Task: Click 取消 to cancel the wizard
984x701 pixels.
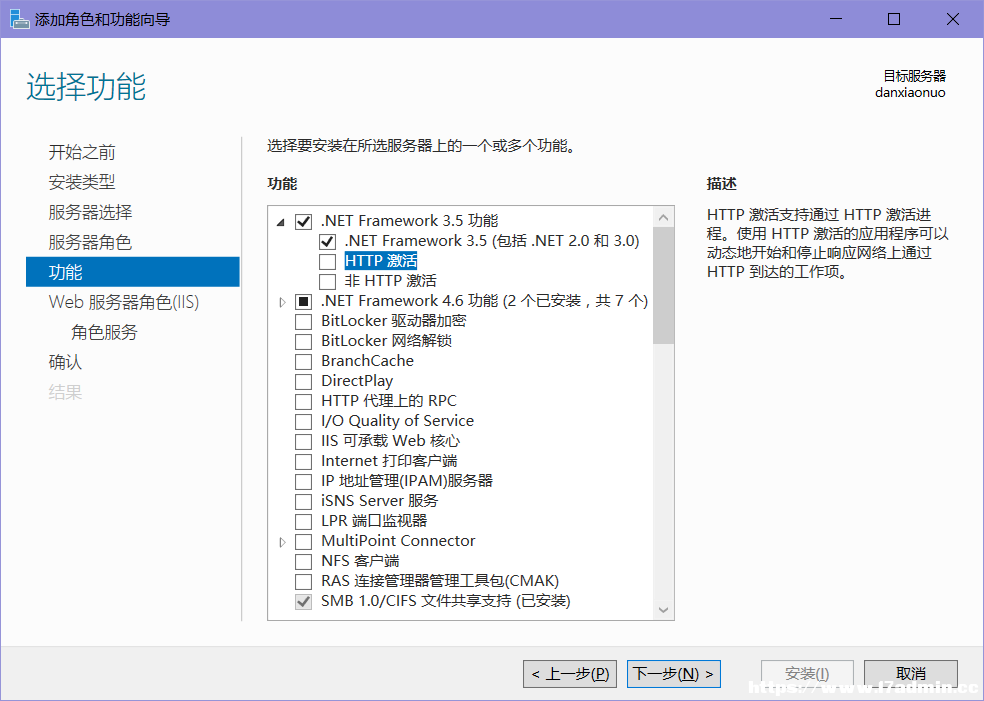Action: [x=911, y=674]
